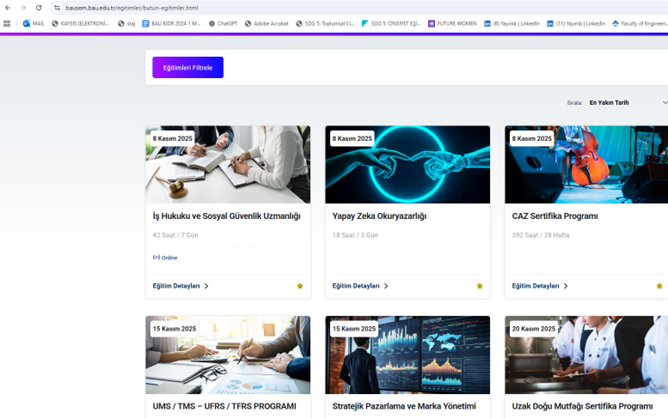Star the Yapay Zeka Okuryazarlığı course

click(x=480, y=286)
